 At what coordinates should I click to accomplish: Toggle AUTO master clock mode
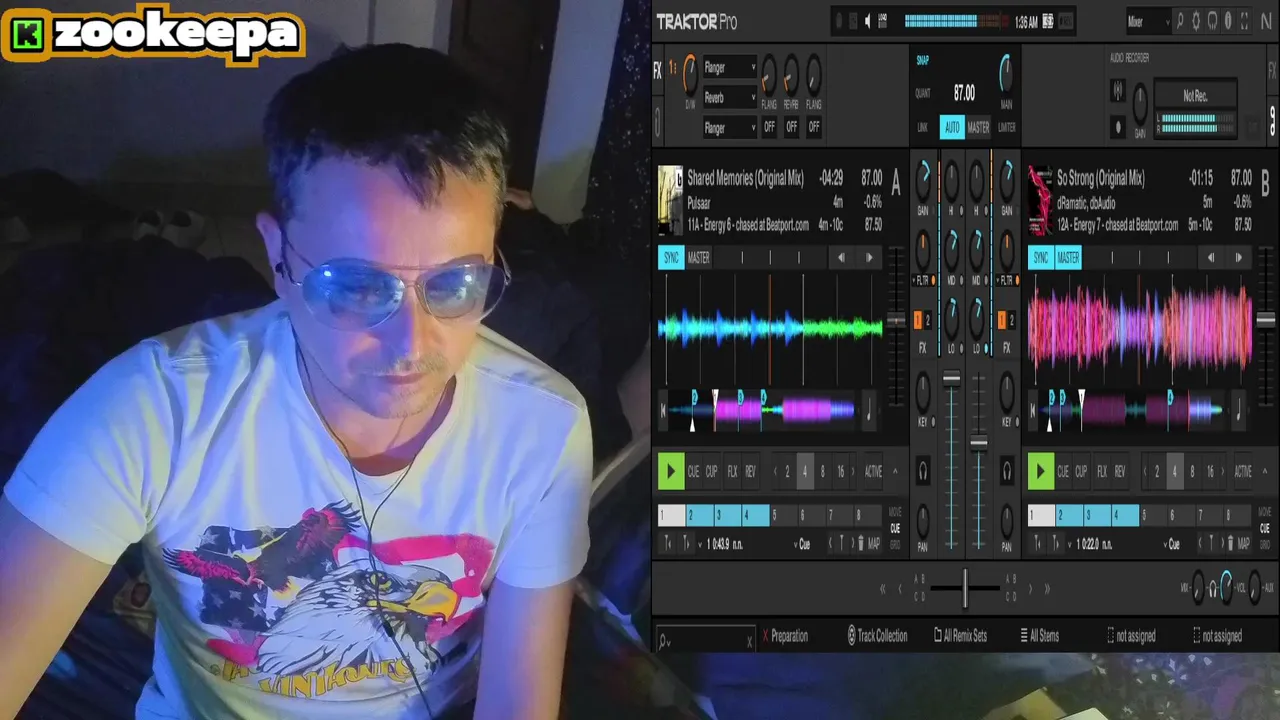(952, 127)
